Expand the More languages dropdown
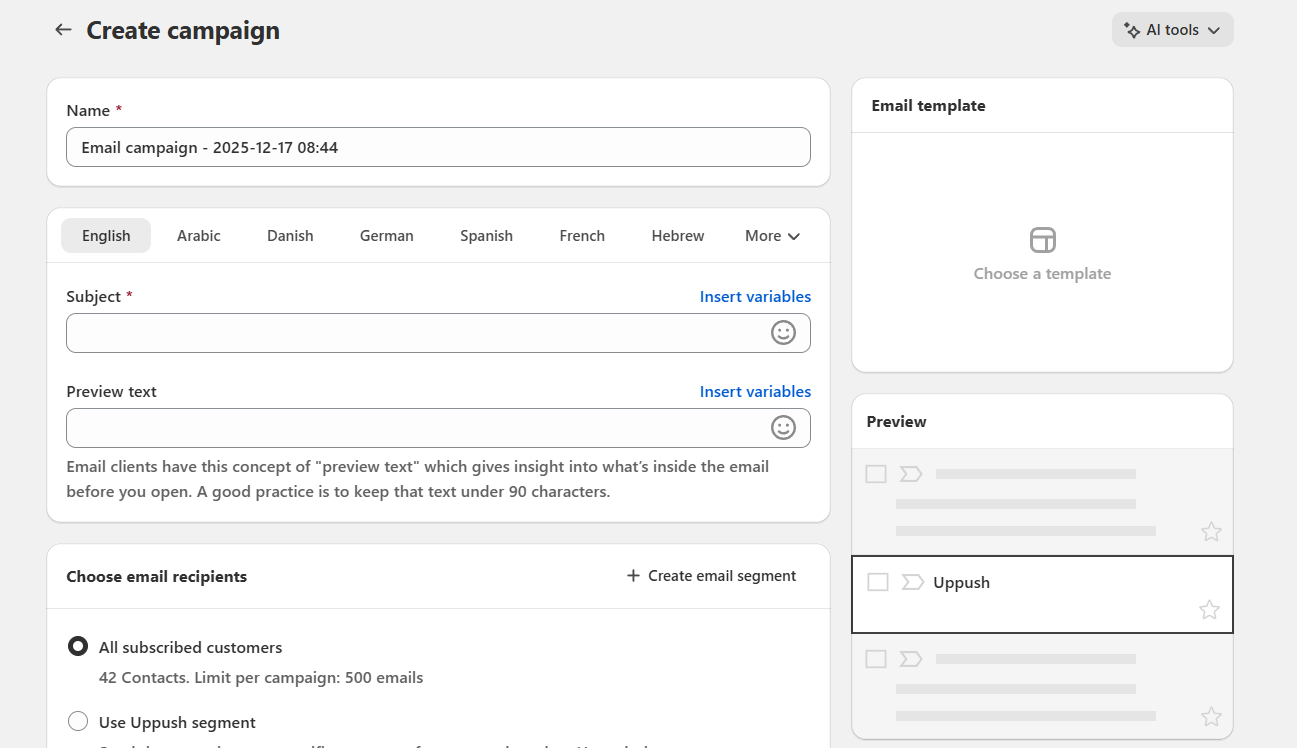Image resolution: width=1297 pixels, height=748 pixels. (x=772, y=236)
